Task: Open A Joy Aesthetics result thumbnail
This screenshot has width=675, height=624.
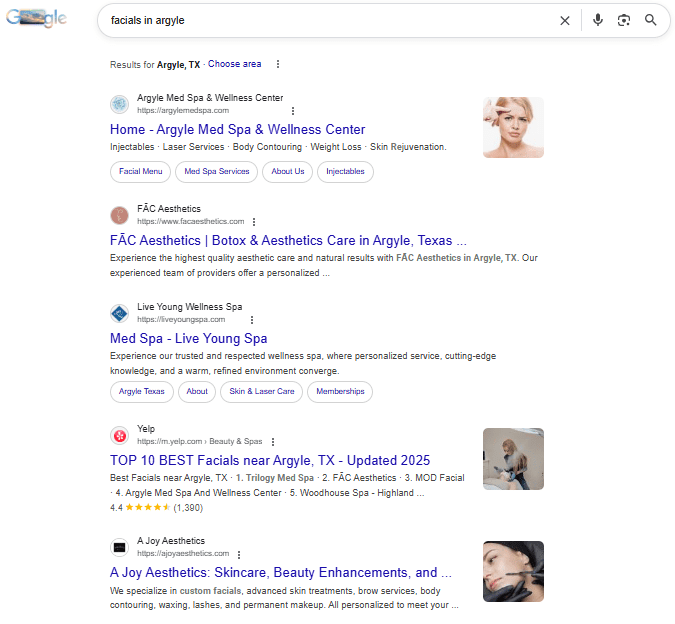Action: (x=513, y=571)
